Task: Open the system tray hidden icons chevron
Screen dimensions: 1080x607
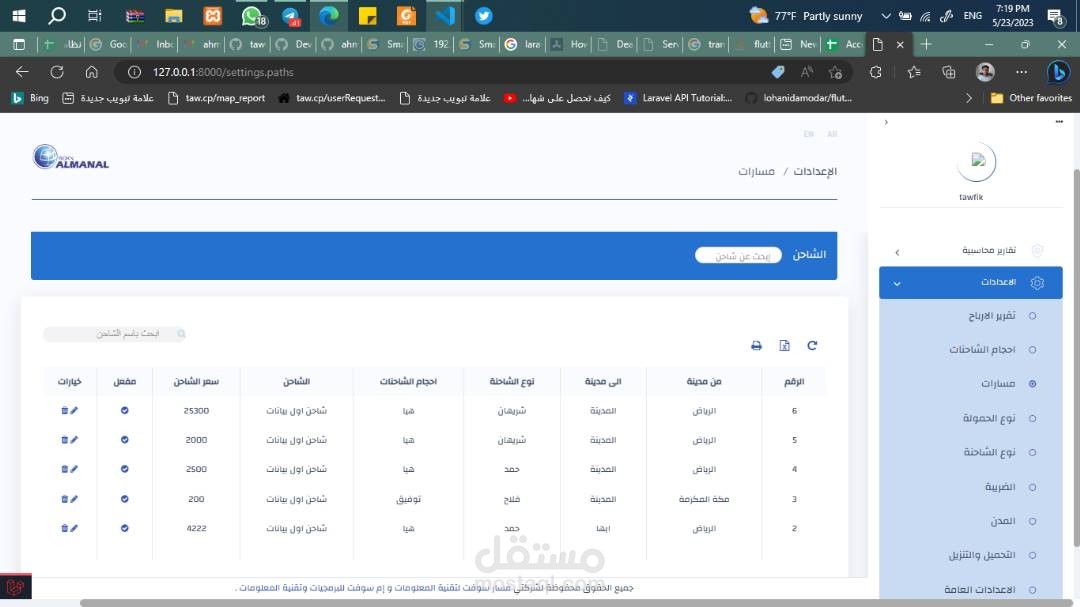Action: 886,16
